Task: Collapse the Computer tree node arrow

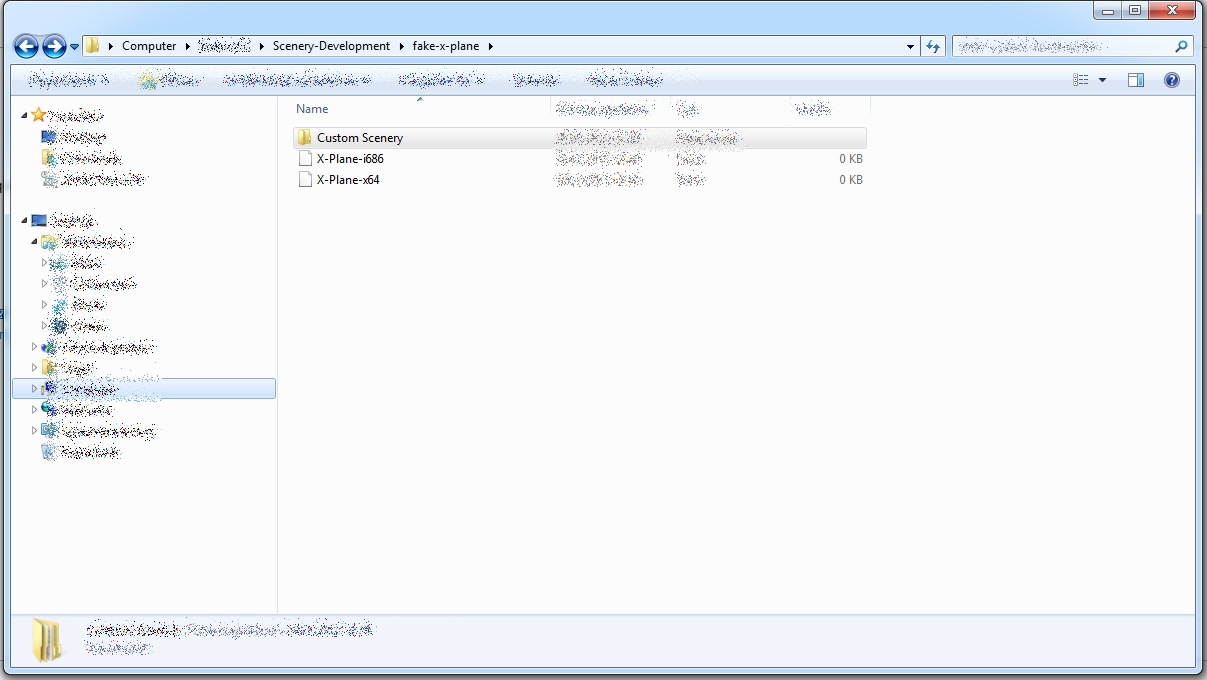Action: pos(24,221)
